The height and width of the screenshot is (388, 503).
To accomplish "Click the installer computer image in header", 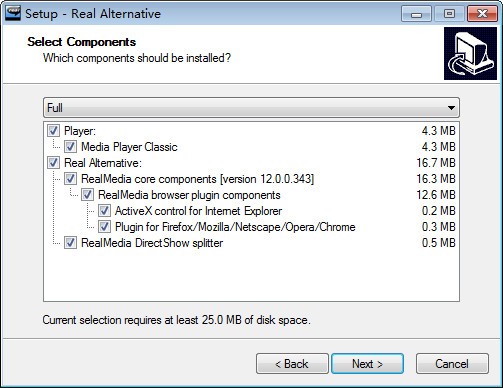I will click(x=470, y=53).
